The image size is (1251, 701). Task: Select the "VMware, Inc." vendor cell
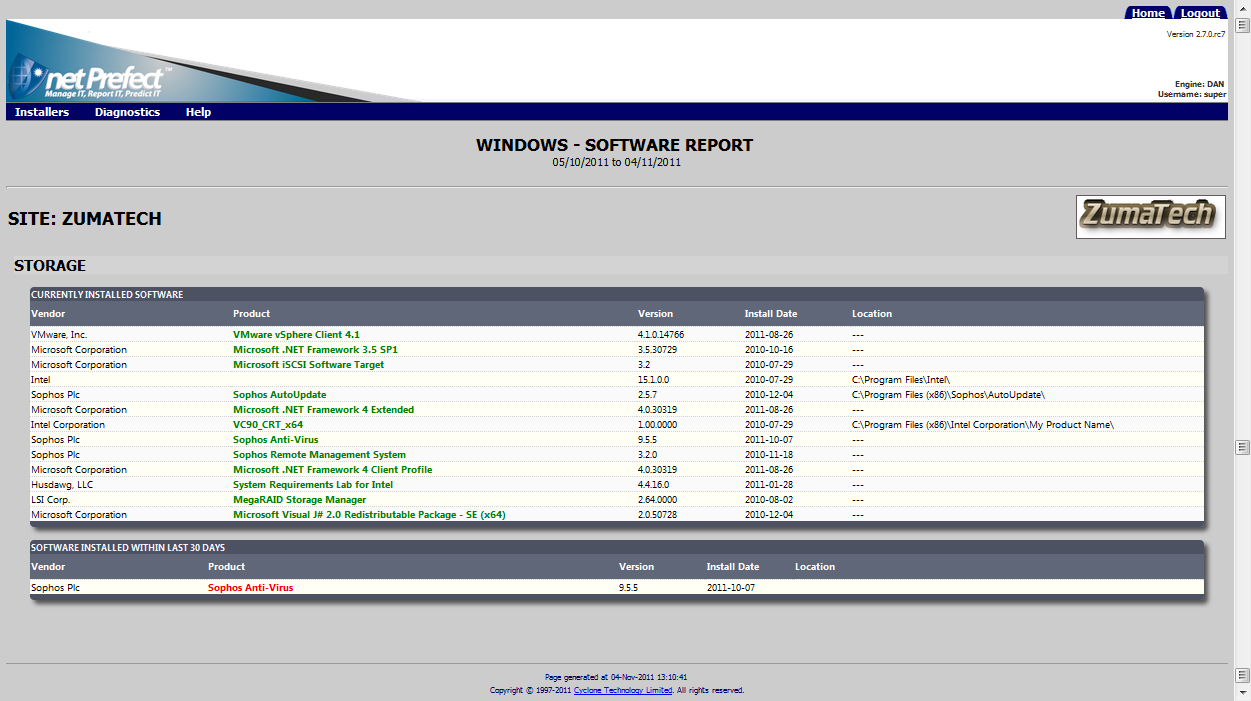click(x=60, y=334)
